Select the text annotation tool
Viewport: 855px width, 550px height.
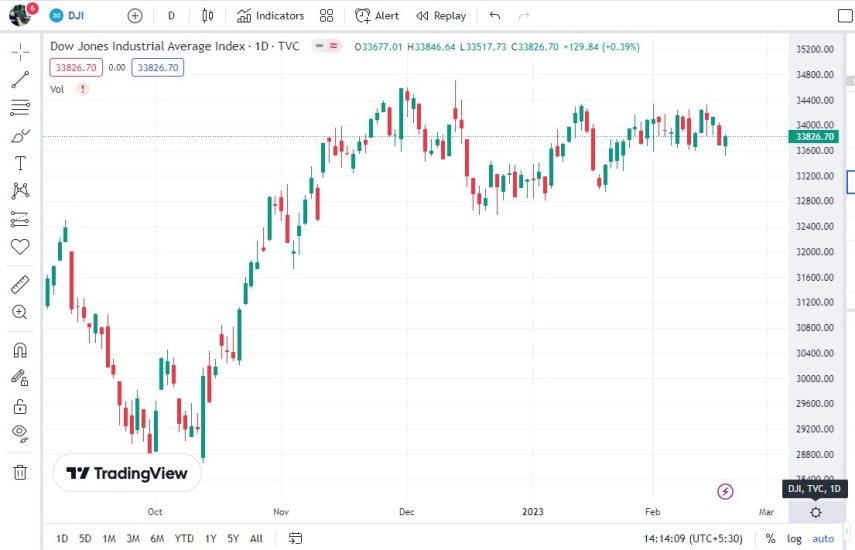pyautogui.click(x=20, y=163)
